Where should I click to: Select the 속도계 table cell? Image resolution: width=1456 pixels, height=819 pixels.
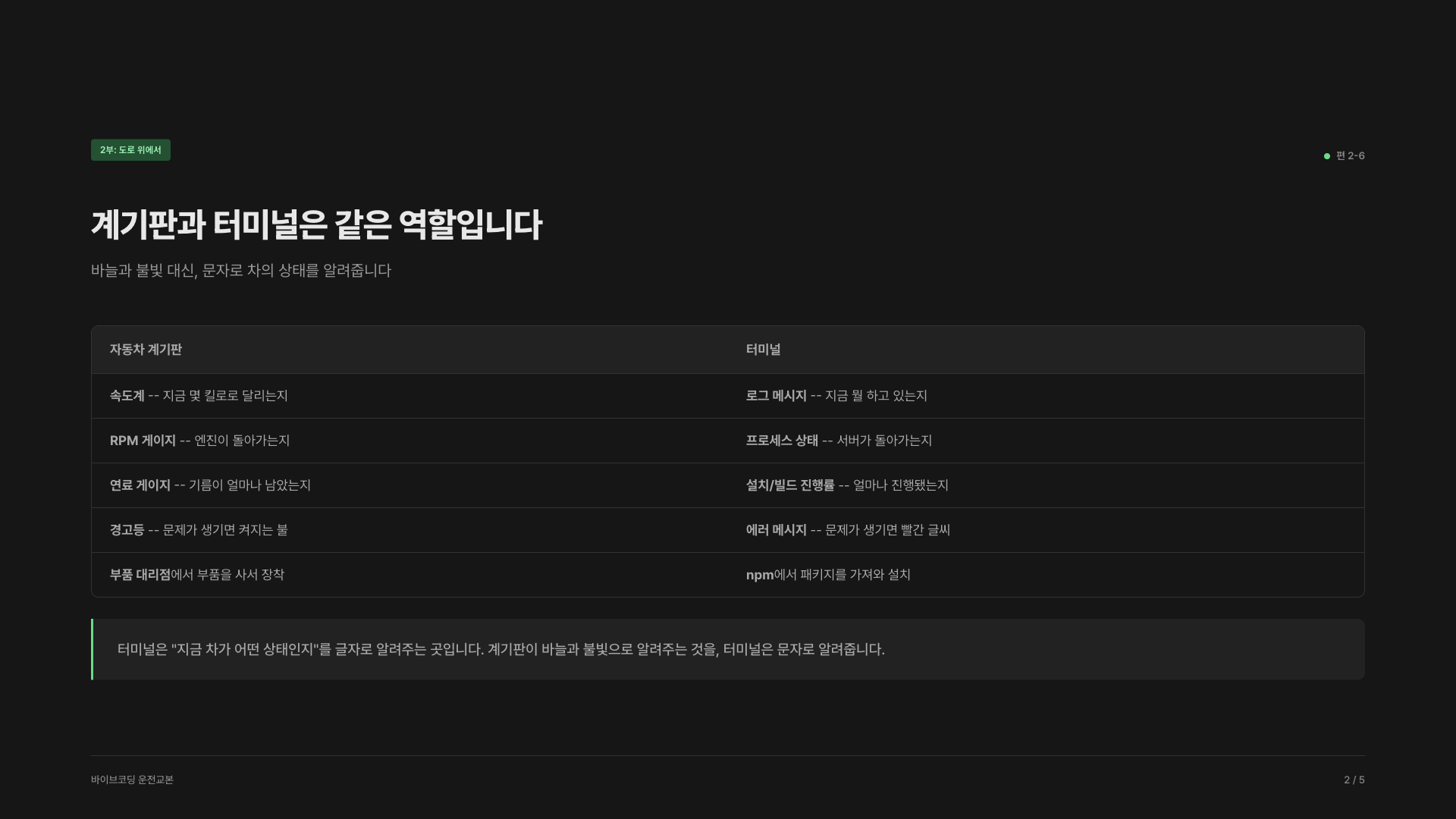click(199, 396)
